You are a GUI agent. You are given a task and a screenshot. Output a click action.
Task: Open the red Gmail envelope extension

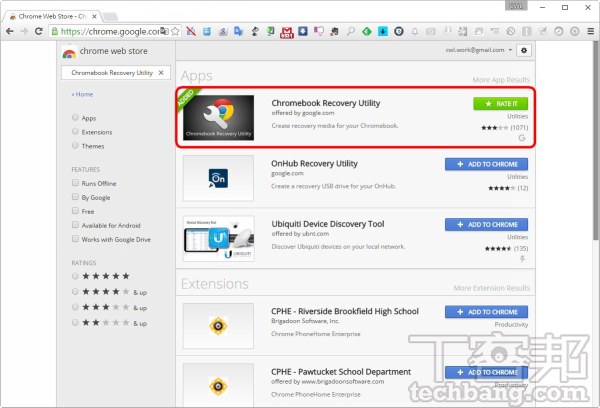pos(287,32)
